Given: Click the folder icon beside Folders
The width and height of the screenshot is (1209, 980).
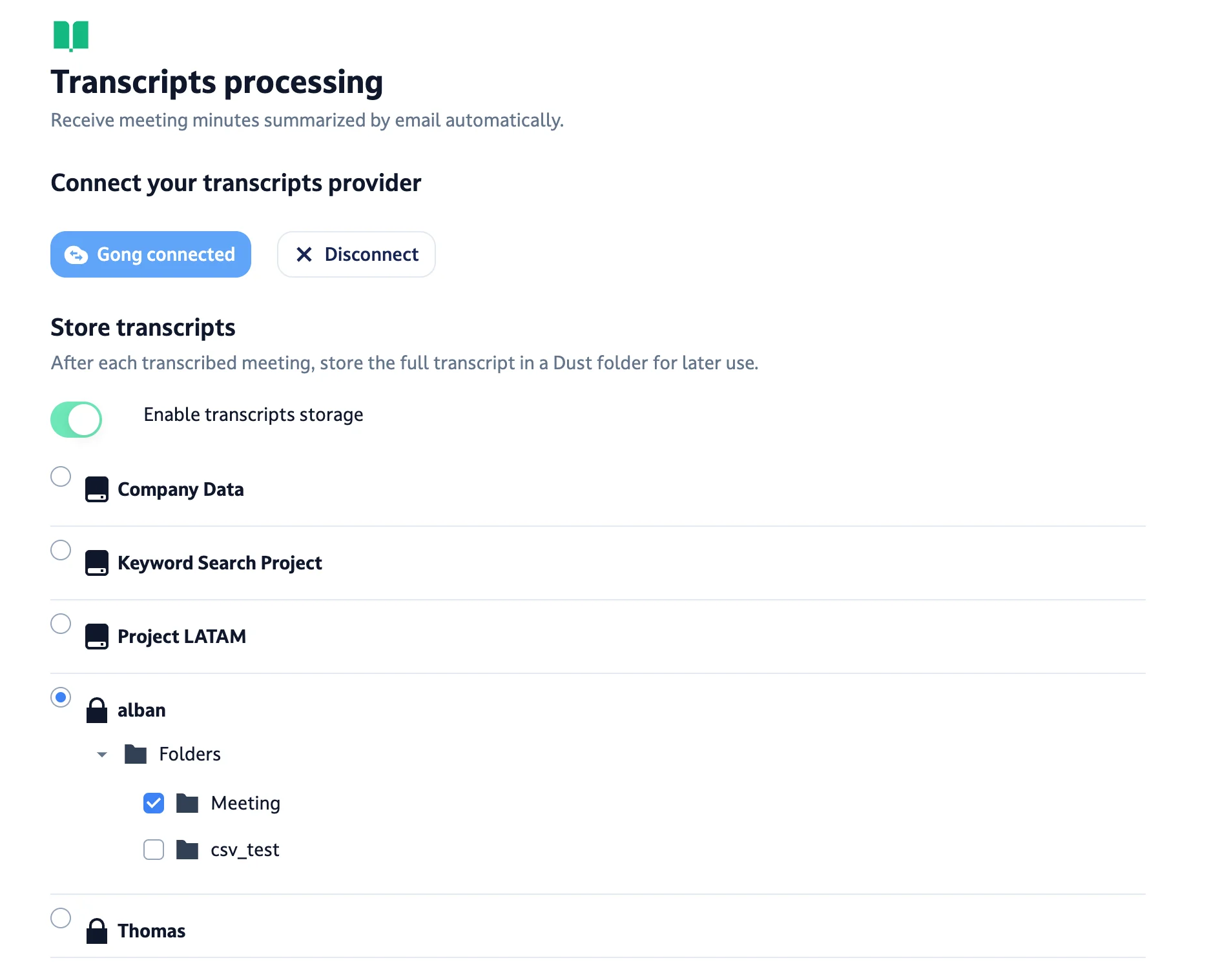Looking at the screenshot, I should click(136, 753).
